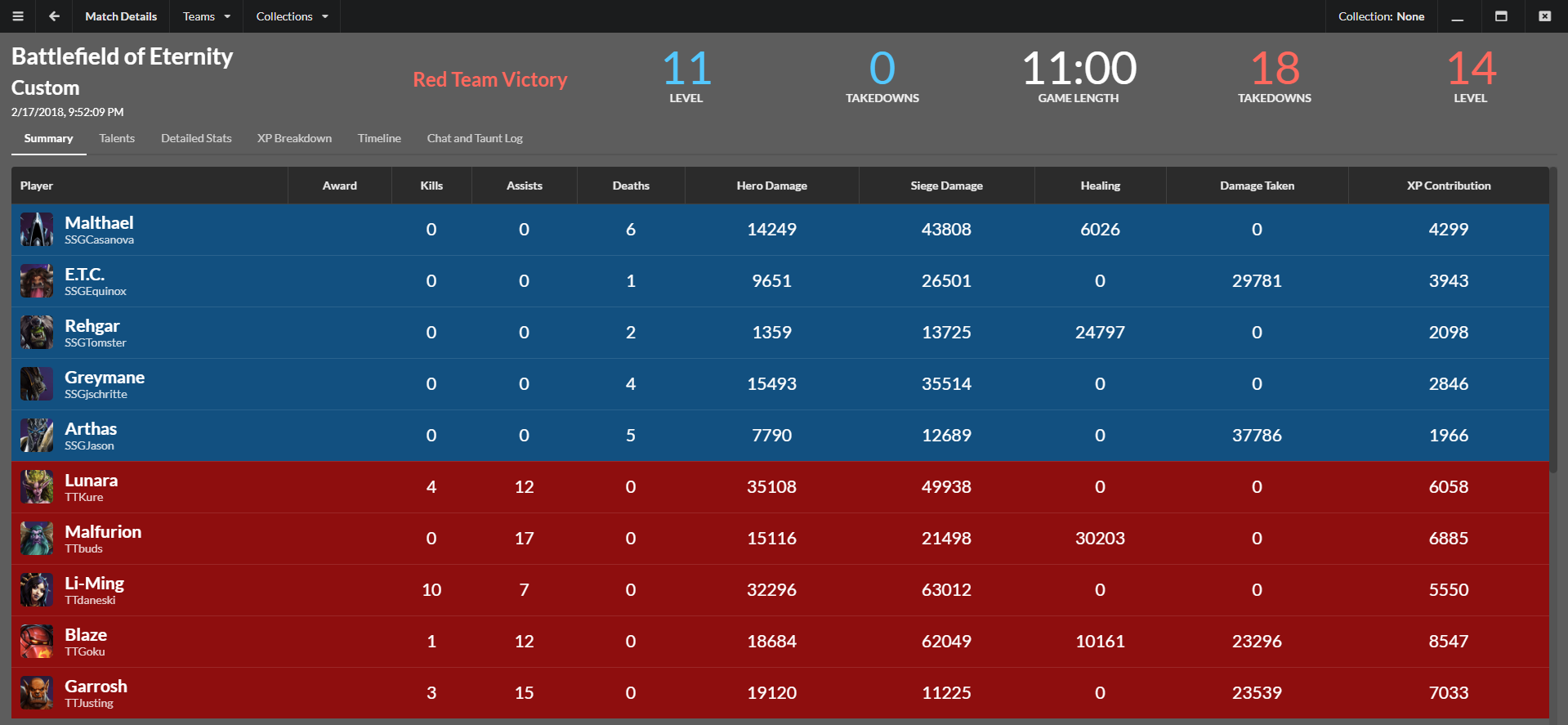Sort by the Award column header

pyautogui.click(x=340, y=186)
